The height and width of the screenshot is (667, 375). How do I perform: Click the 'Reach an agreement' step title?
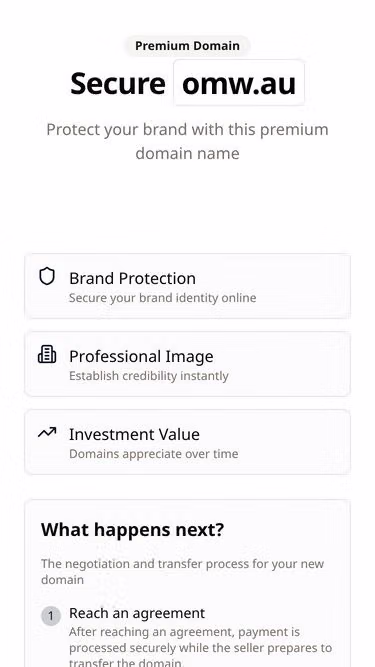pyautogui.click(x=137, y=613)
